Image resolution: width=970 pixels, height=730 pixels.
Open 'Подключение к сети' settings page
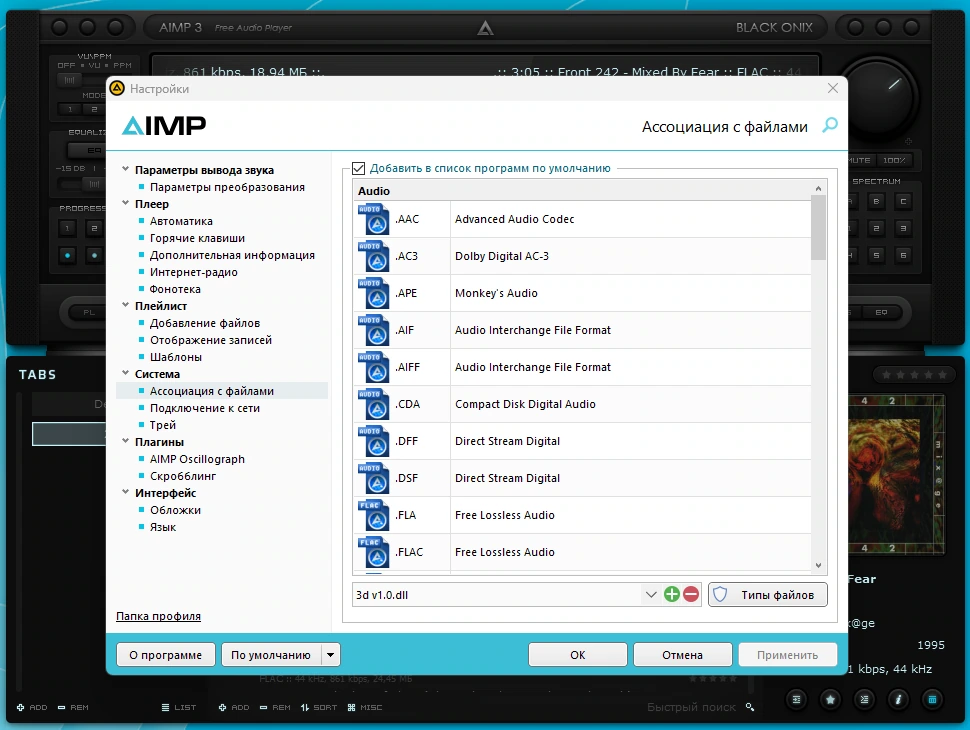click(204, 408)
